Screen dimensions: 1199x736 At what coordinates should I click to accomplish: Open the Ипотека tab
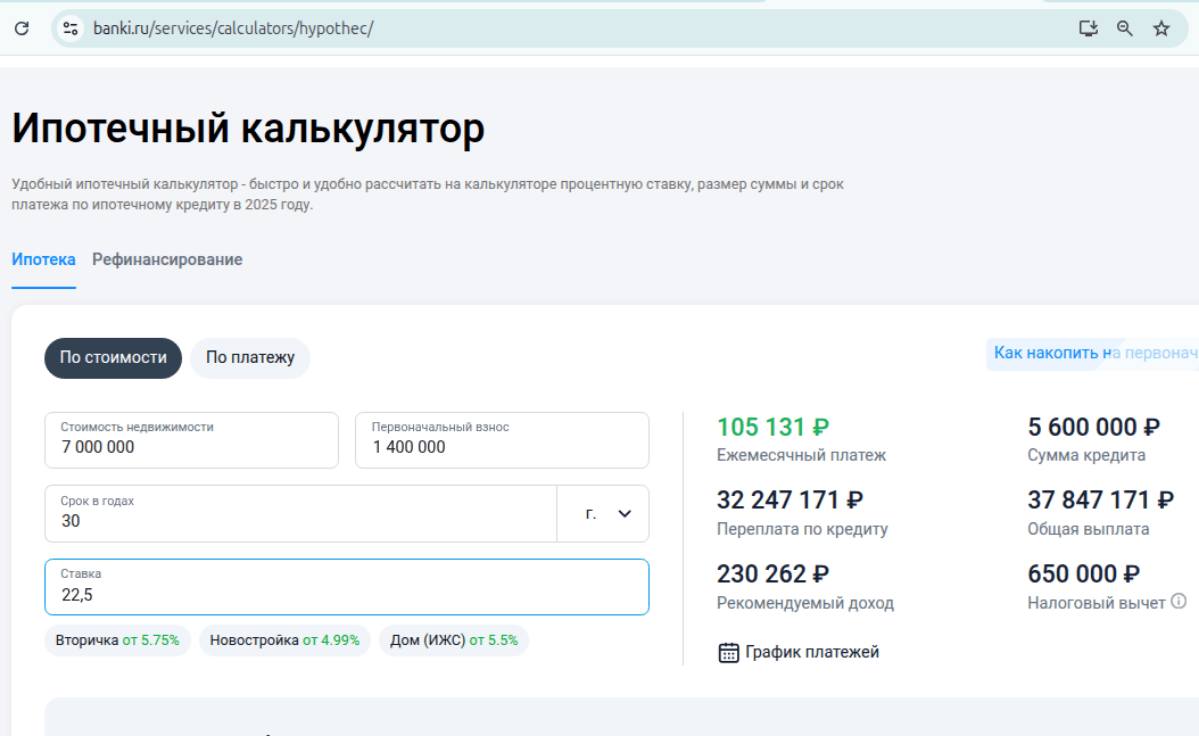(43, 260)
